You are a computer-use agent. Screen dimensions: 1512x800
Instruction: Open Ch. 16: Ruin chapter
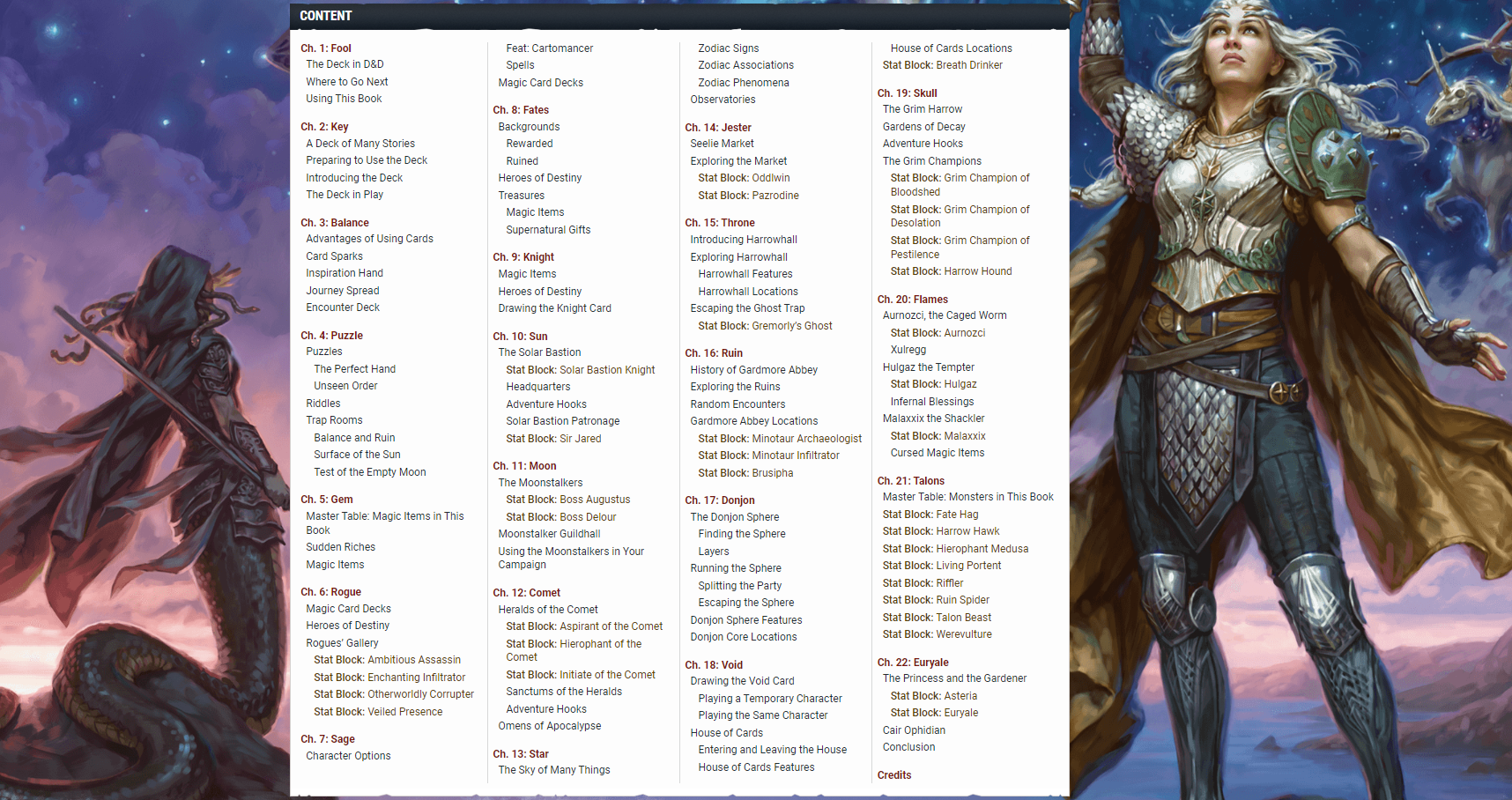coord(714,353)
